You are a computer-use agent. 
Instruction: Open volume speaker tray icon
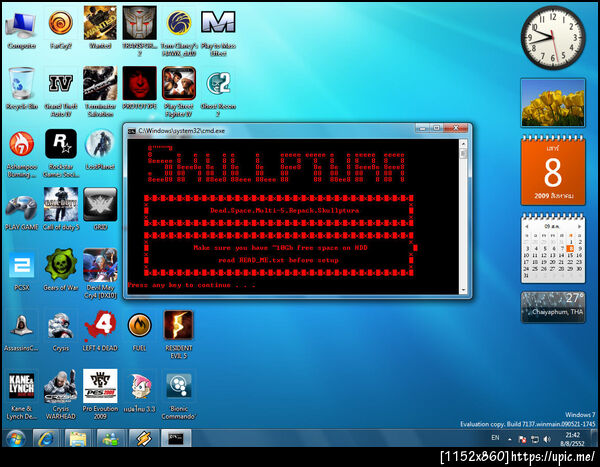547,439
